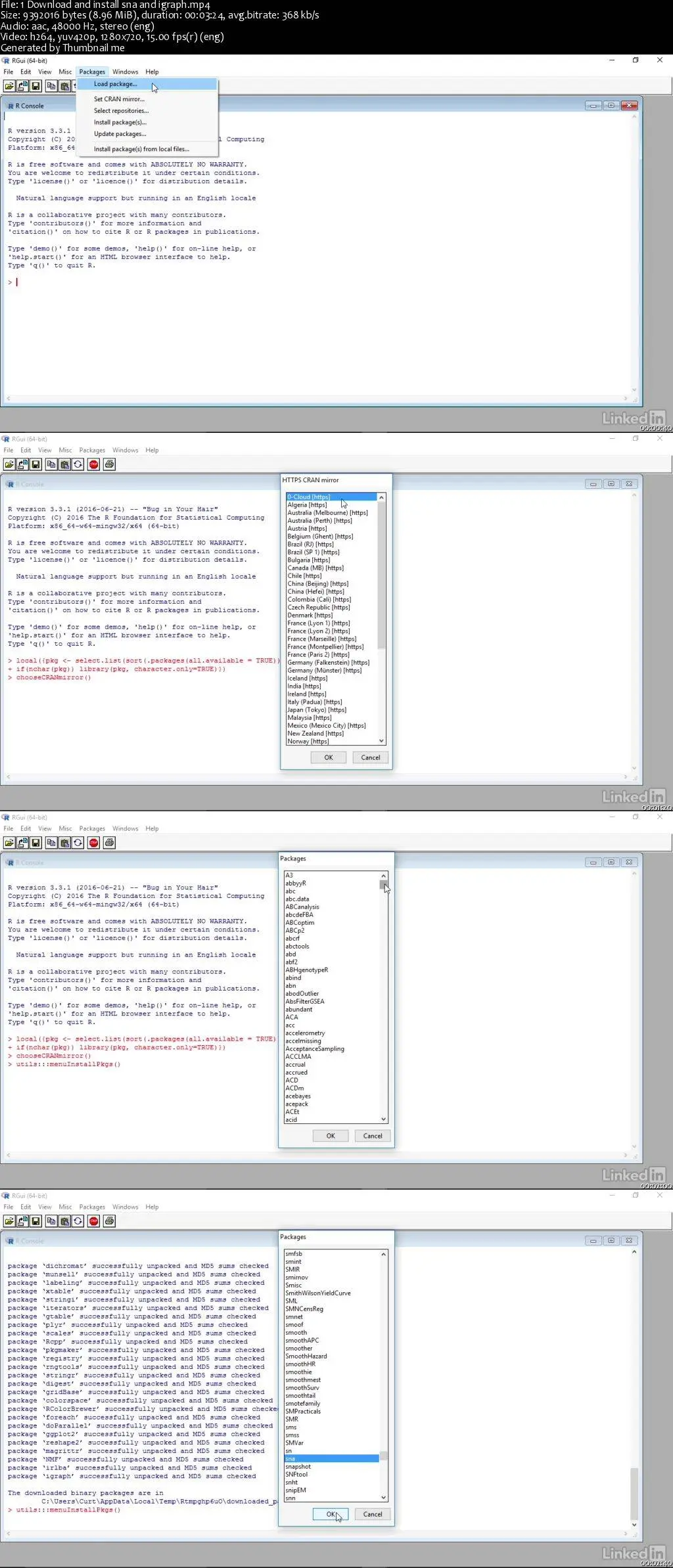This screenshot has width=673, height=1568.
Task: Click the Open script icon in the frame listing A3 packages
Action: coord(9,843)
